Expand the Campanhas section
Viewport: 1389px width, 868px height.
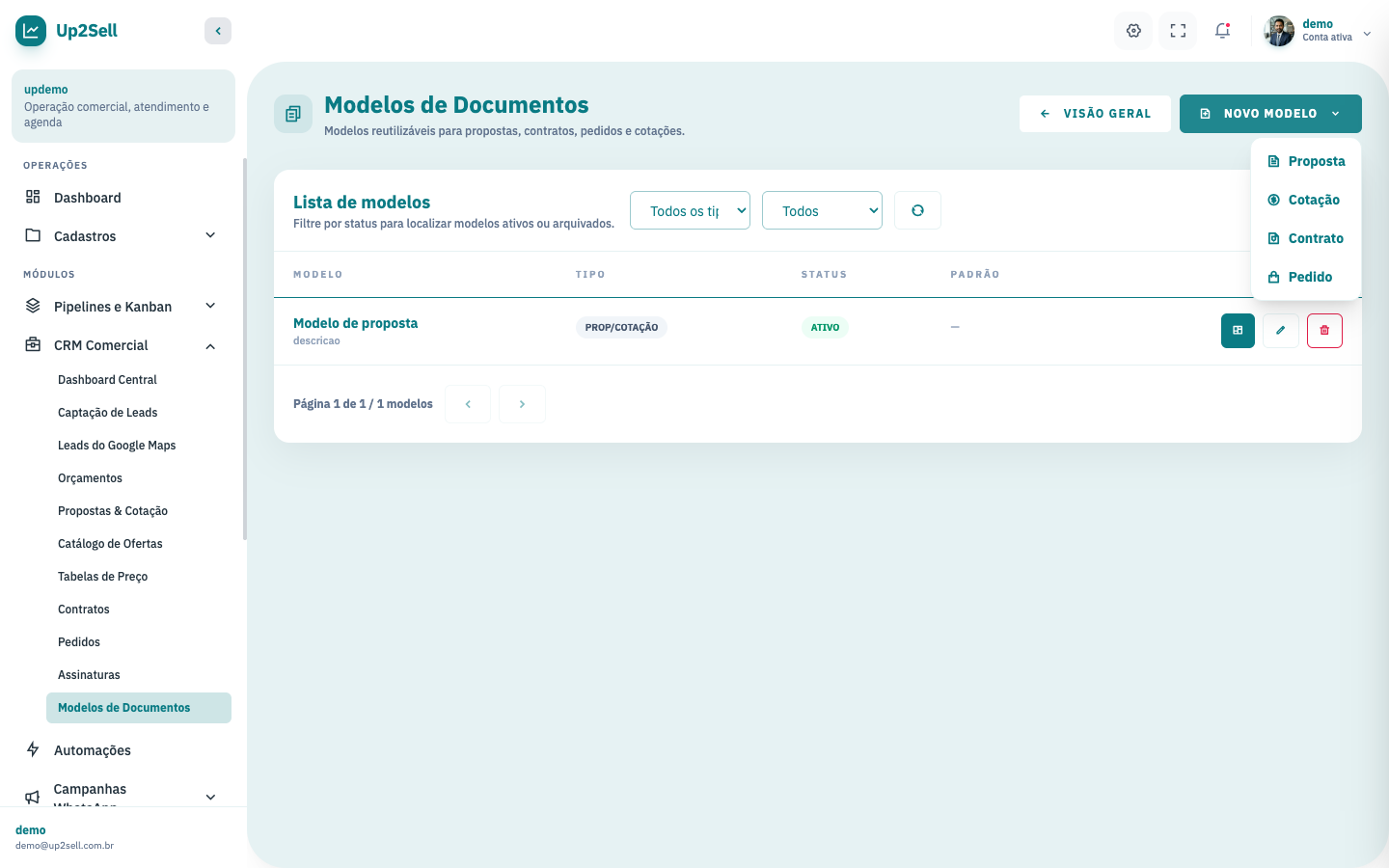(123, 797)
